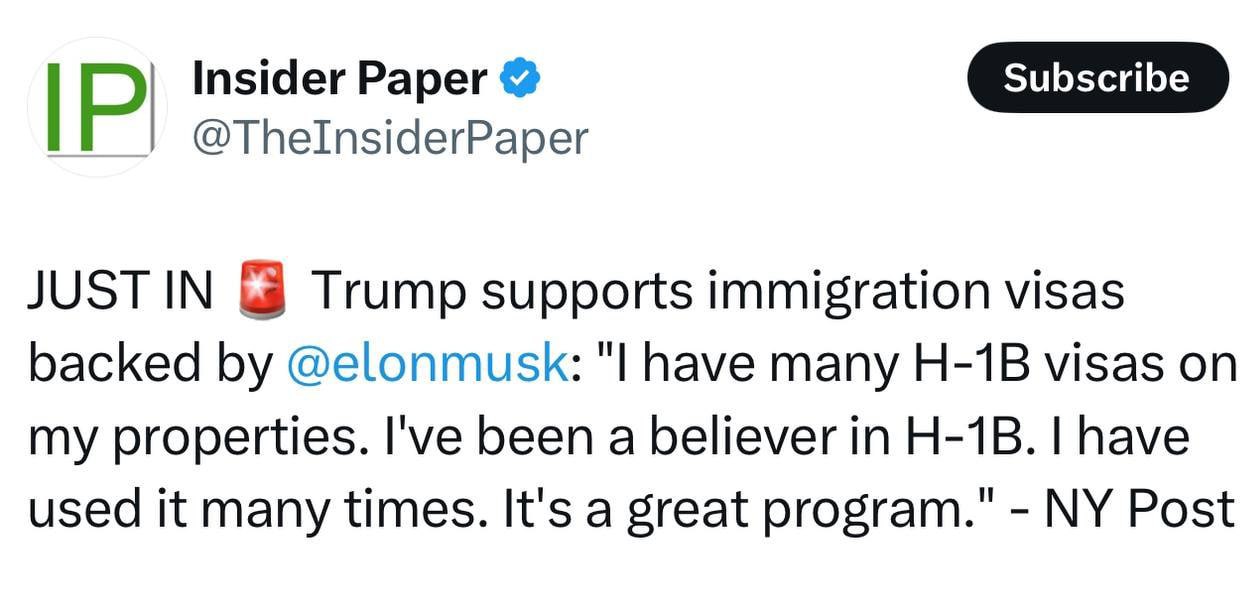Viewport: 1258px width, 612px height.
Task: Click the words "backed by" in tweet
Action: click(149, 364)
